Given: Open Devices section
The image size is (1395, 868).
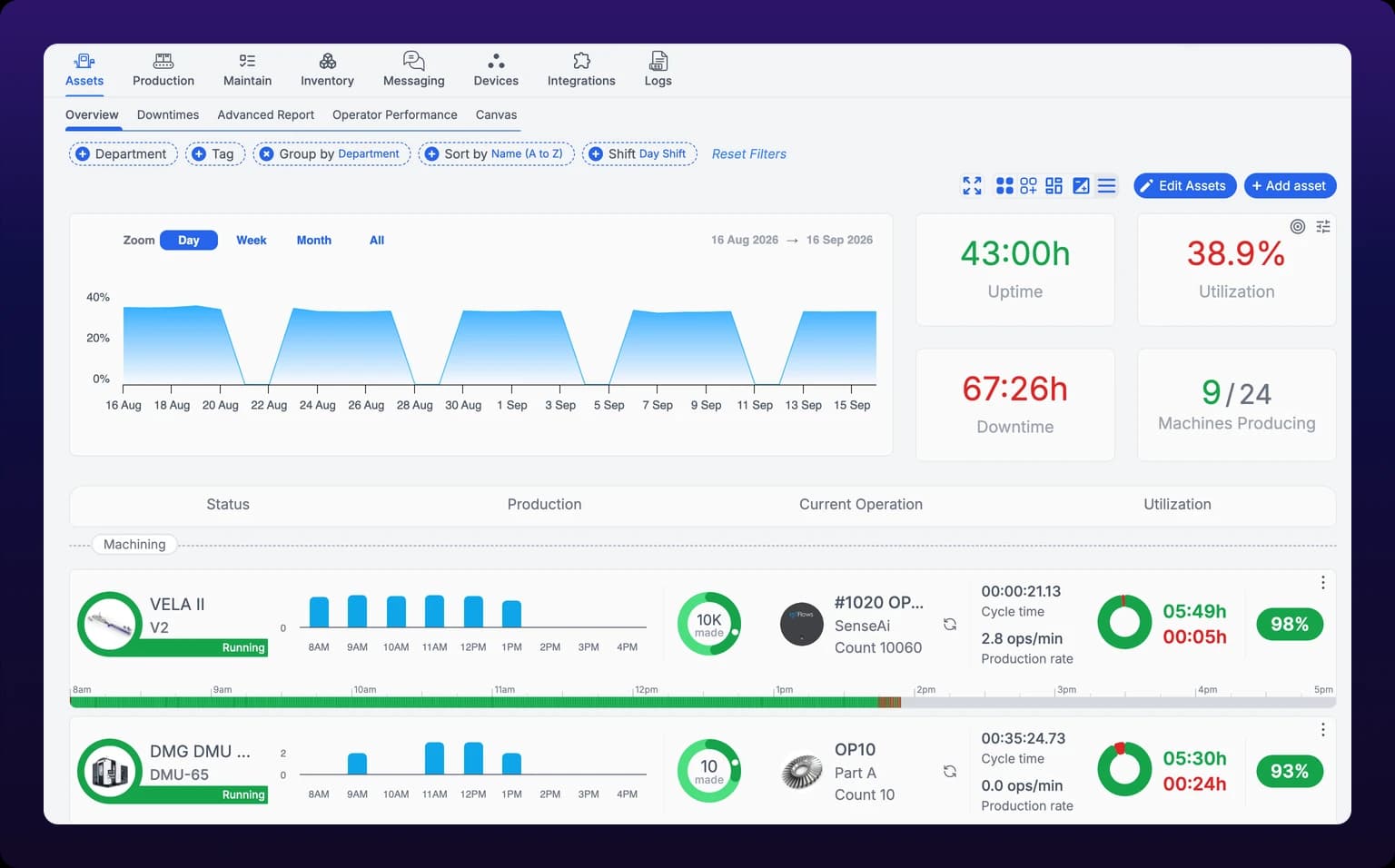Looking at the screenshot, I should pos(496,70).
